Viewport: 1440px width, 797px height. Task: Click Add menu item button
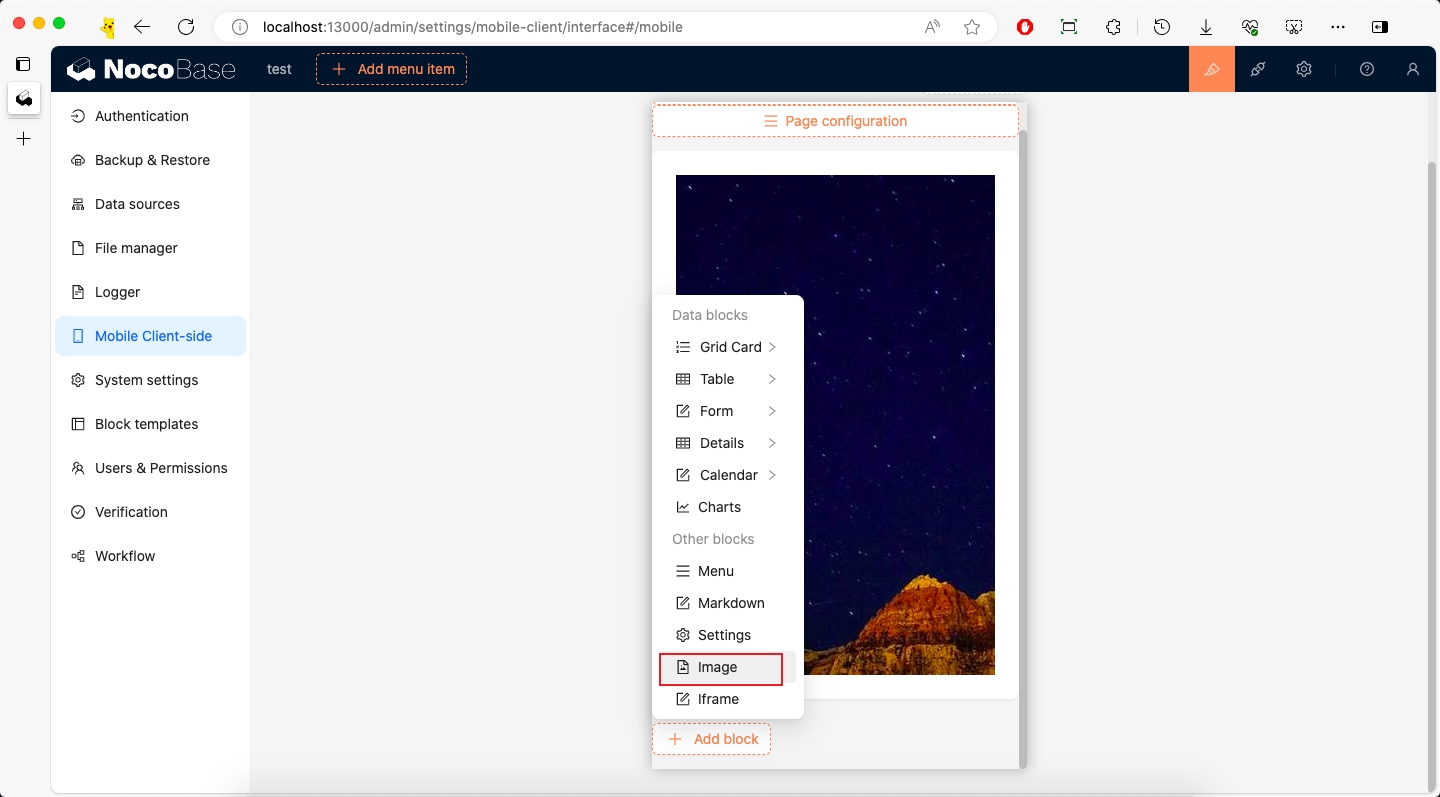point(392,69)
